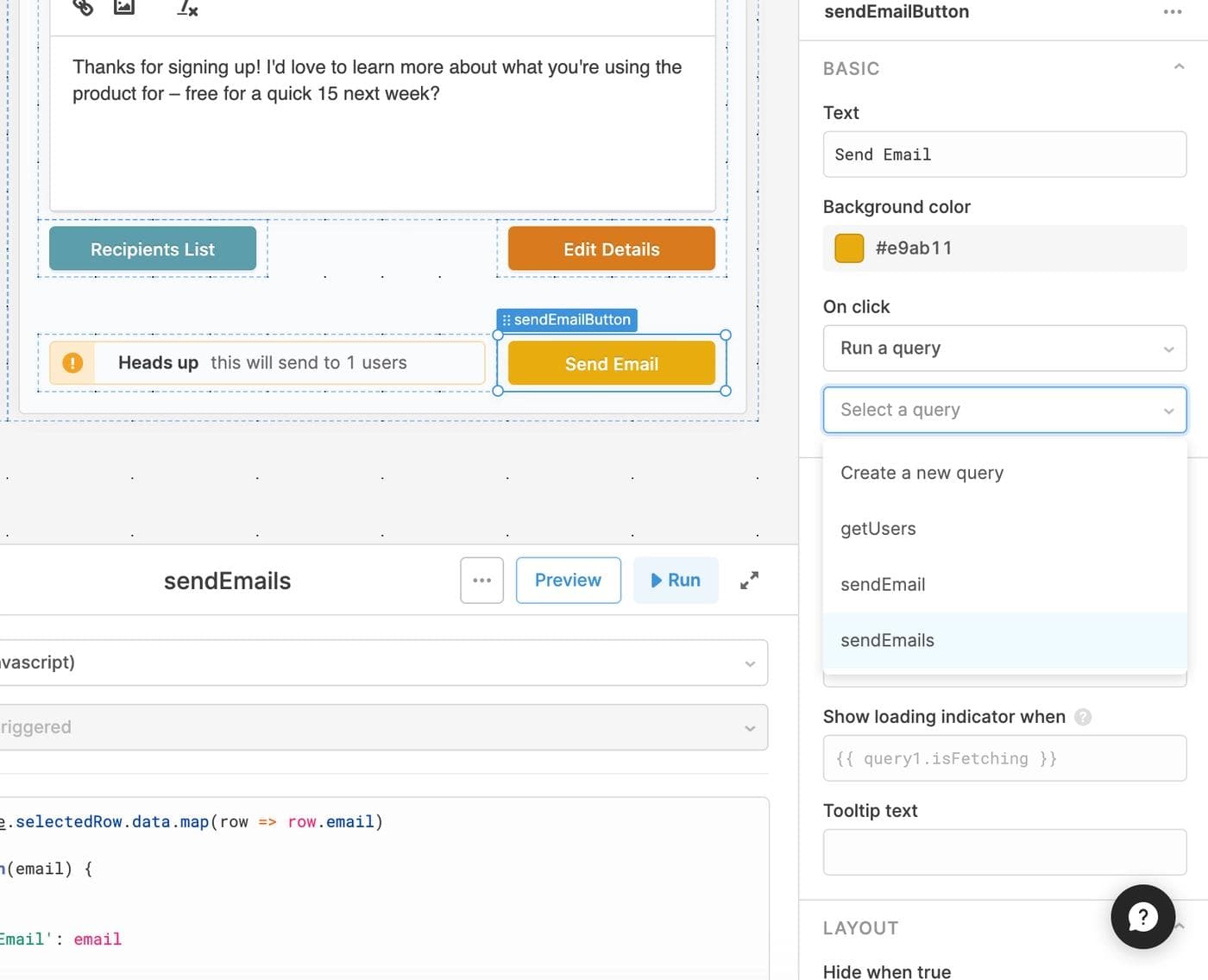Select getUsers from the query list

(878, 529)
